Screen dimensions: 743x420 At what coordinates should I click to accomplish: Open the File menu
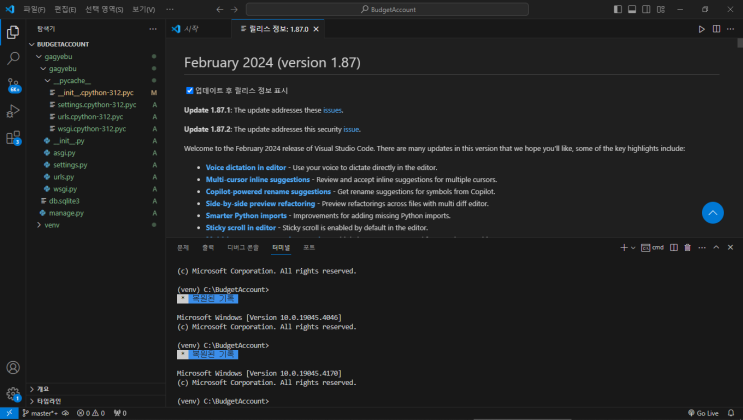34,9
